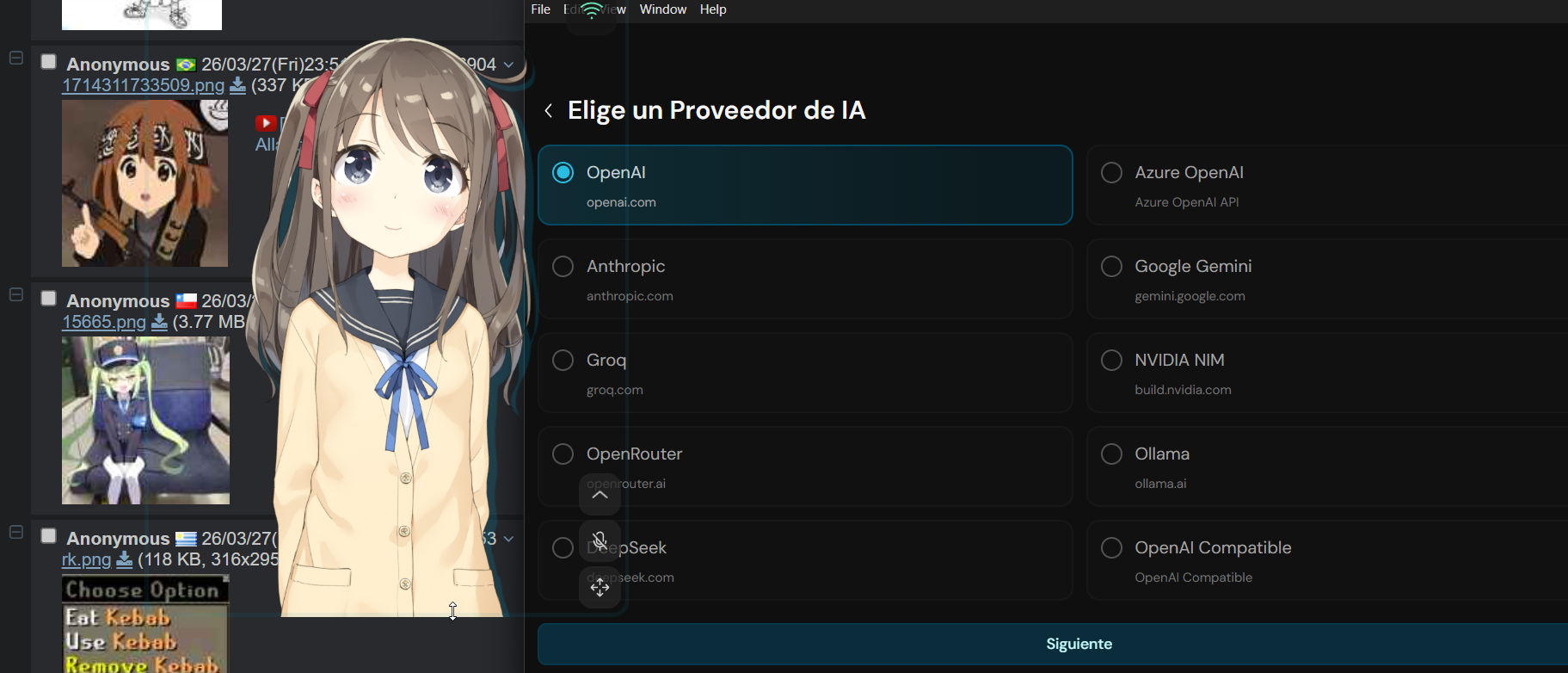Select the OpenRouter provider radio button
The width and height of the screenshot is (1568, 673).
pyautogui.click(x=563, y=454)
